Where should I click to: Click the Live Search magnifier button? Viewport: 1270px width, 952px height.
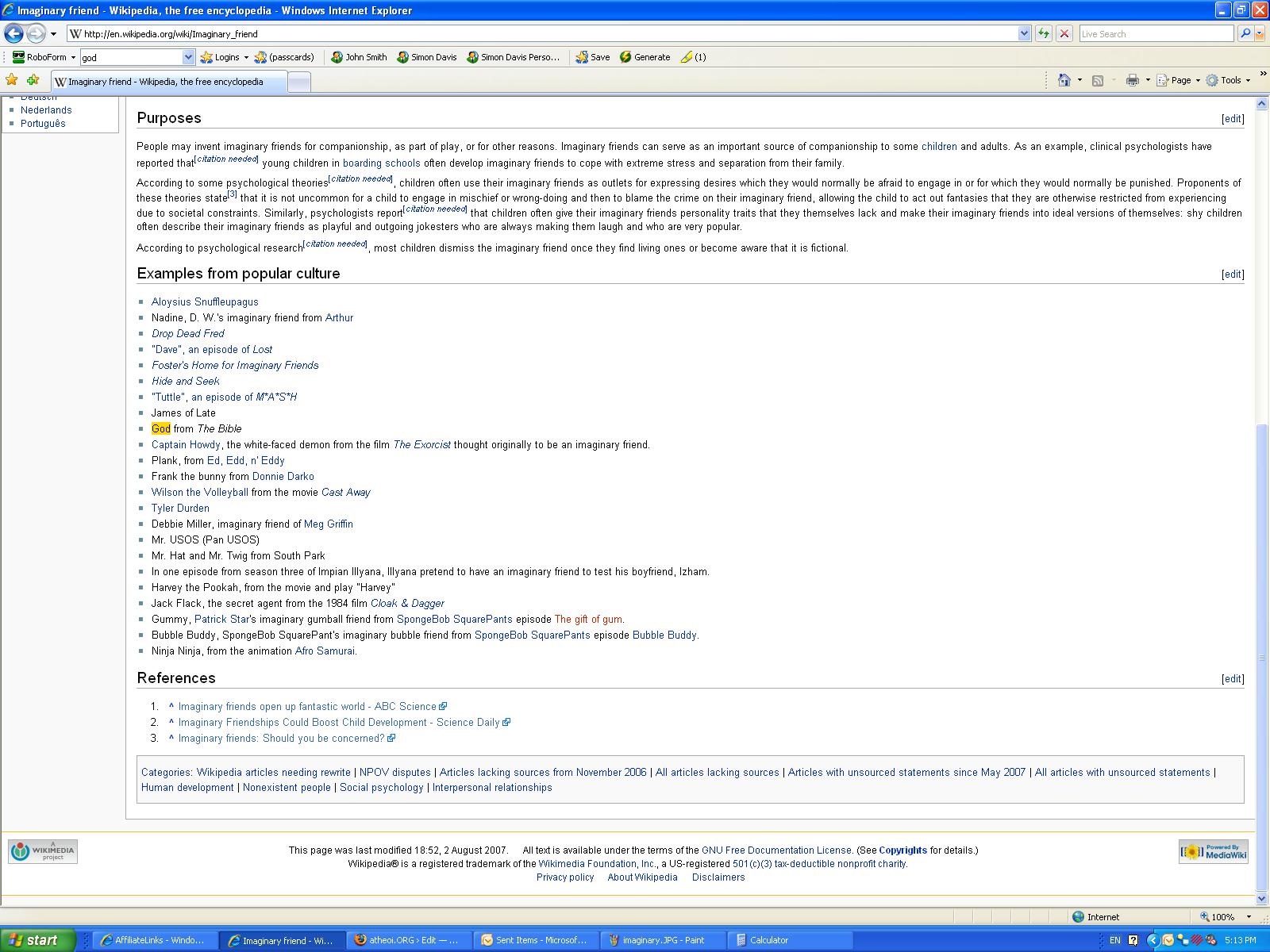[x=1245, y=33]
